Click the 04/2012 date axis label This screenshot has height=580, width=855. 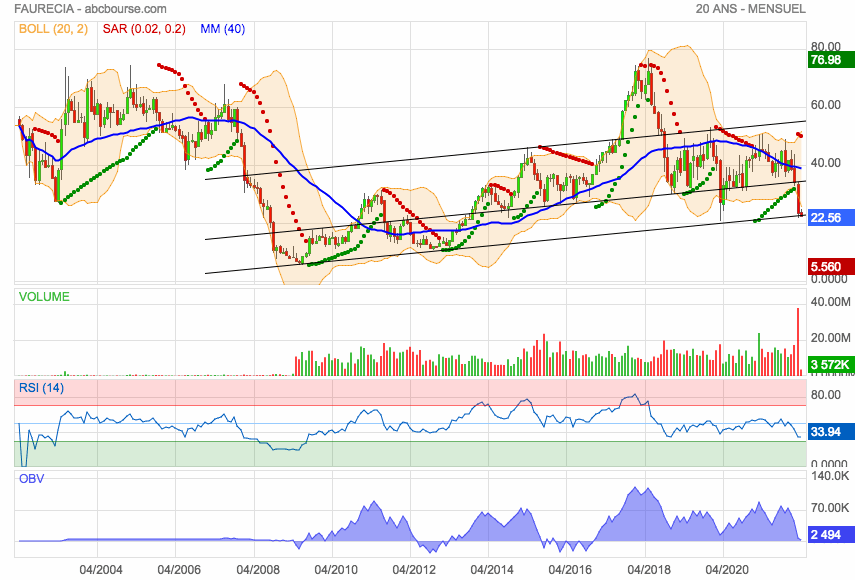(x=414, y=570)
